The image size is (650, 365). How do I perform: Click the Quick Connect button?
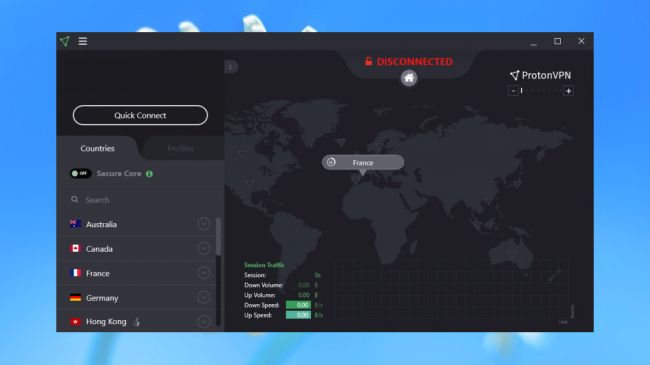140,115
